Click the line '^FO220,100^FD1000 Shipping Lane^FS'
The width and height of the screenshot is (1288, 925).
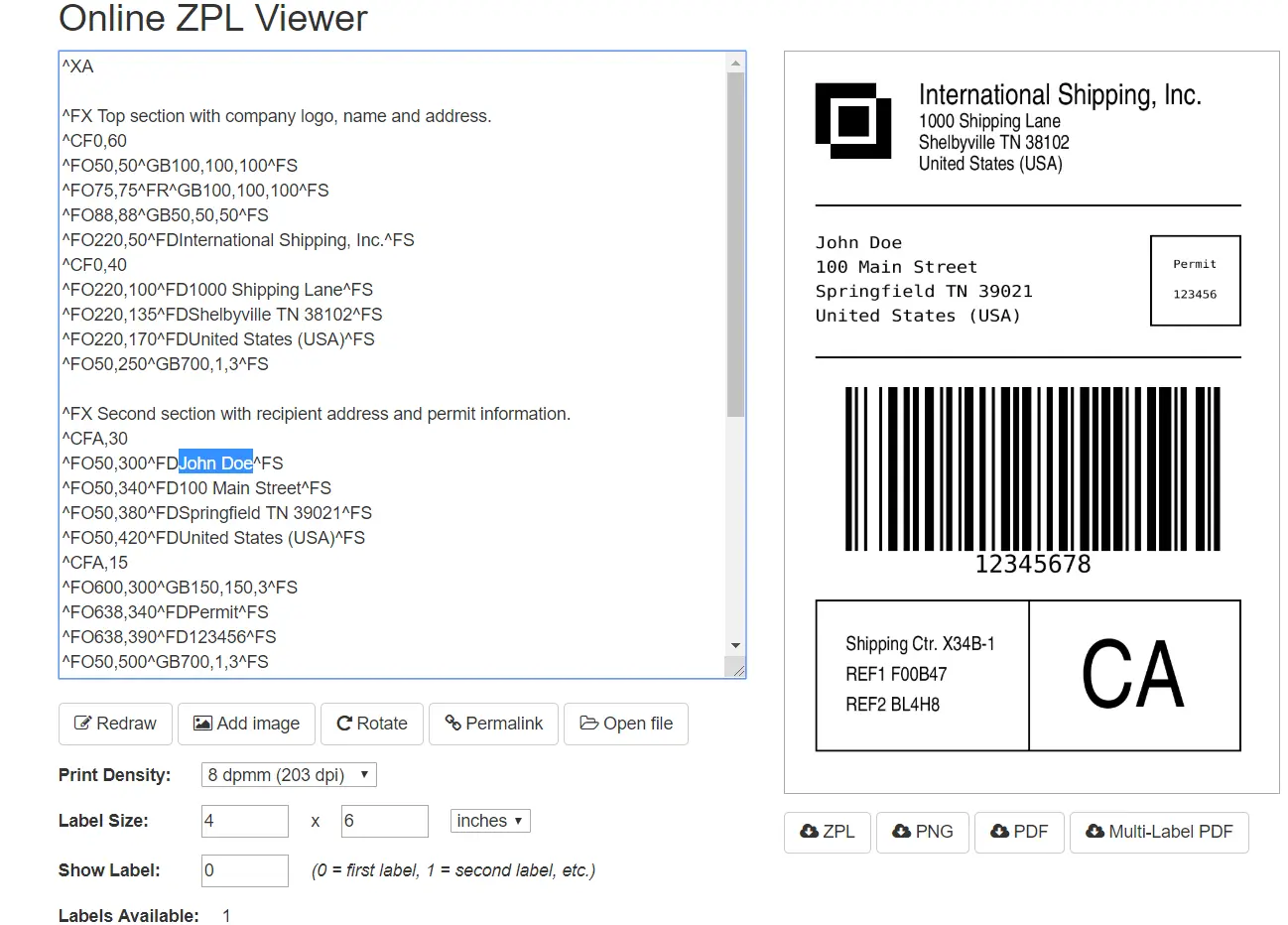217,290
